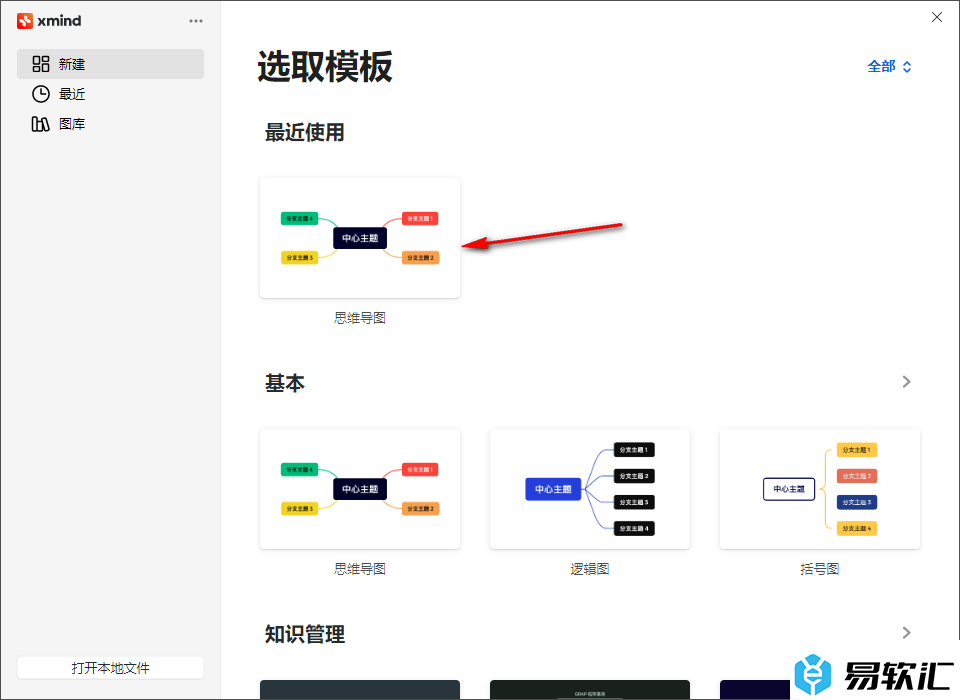Click the 括号图 label text

point(820,569)
